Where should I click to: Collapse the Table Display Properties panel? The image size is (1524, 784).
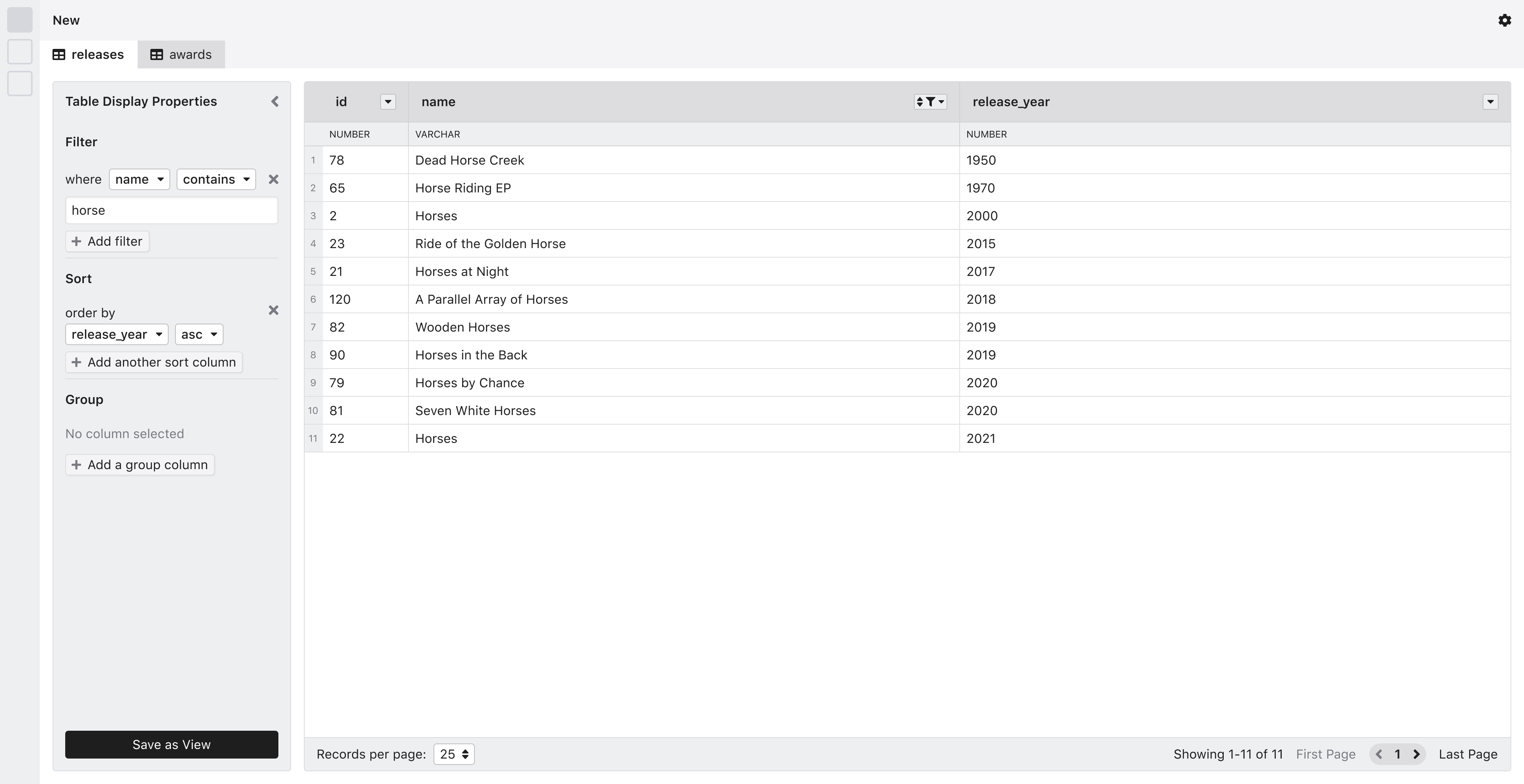pos(274,102)
